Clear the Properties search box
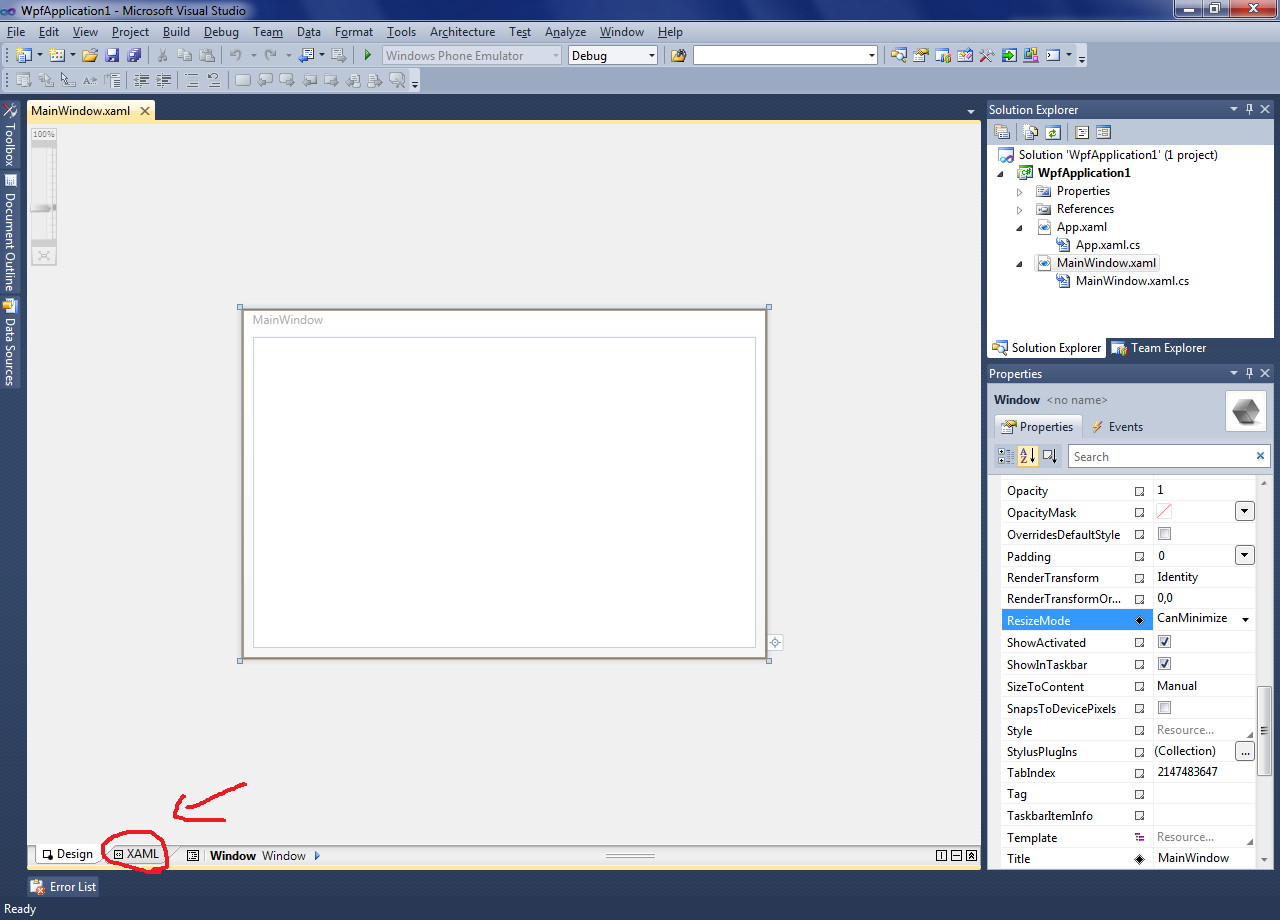This screenshot has height=920, width=1280. tap(1260, 456)
